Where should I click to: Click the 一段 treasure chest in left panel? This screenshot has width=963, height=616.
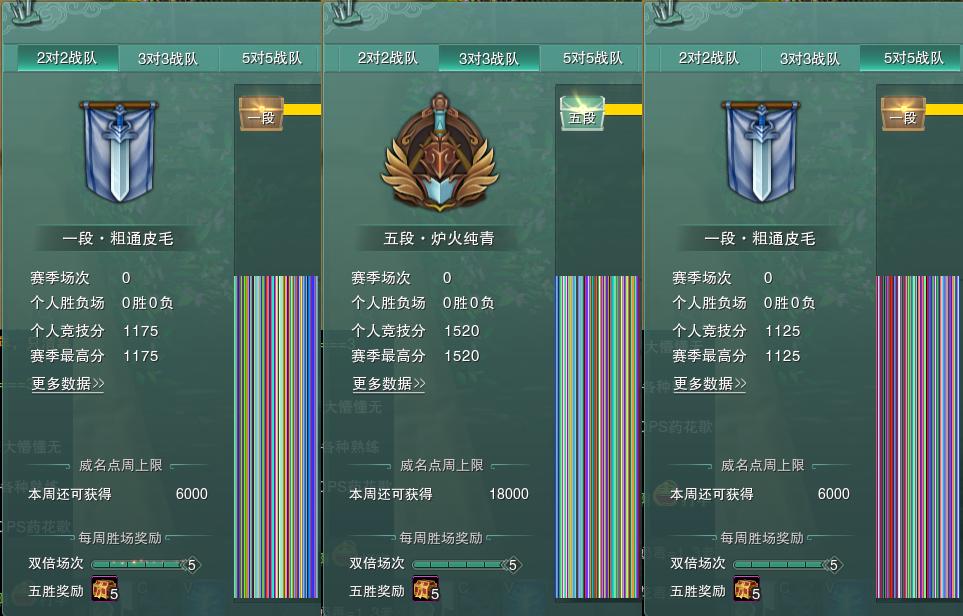pyautogui.click(x=261, y=114)
